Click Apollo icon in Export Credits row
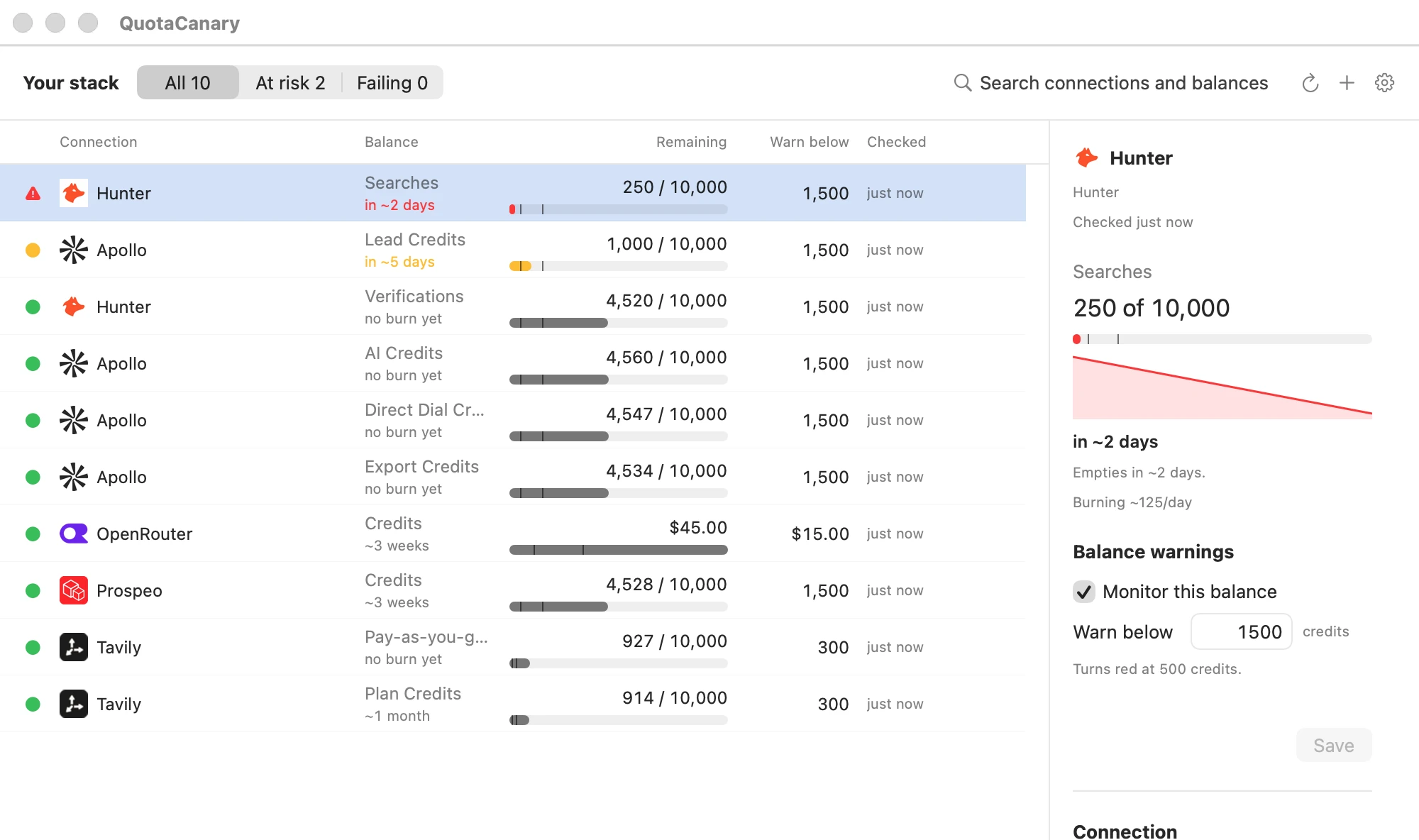 (x=74, y=477)
